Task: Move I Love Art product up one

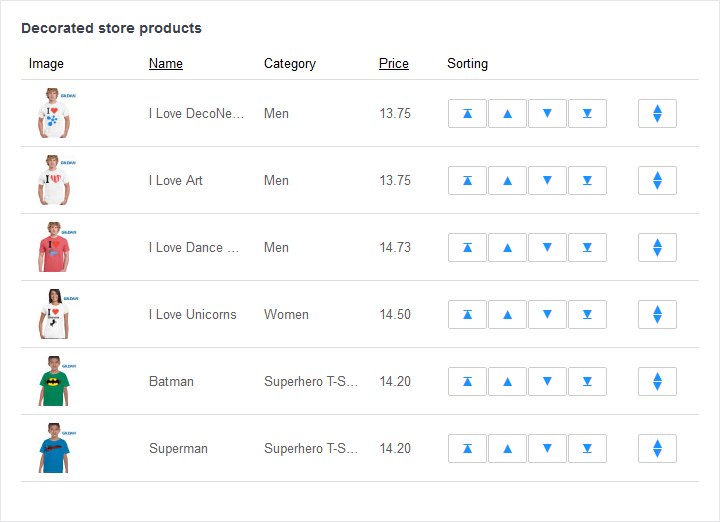Action: pyautogui.click(x=507, y=181)
